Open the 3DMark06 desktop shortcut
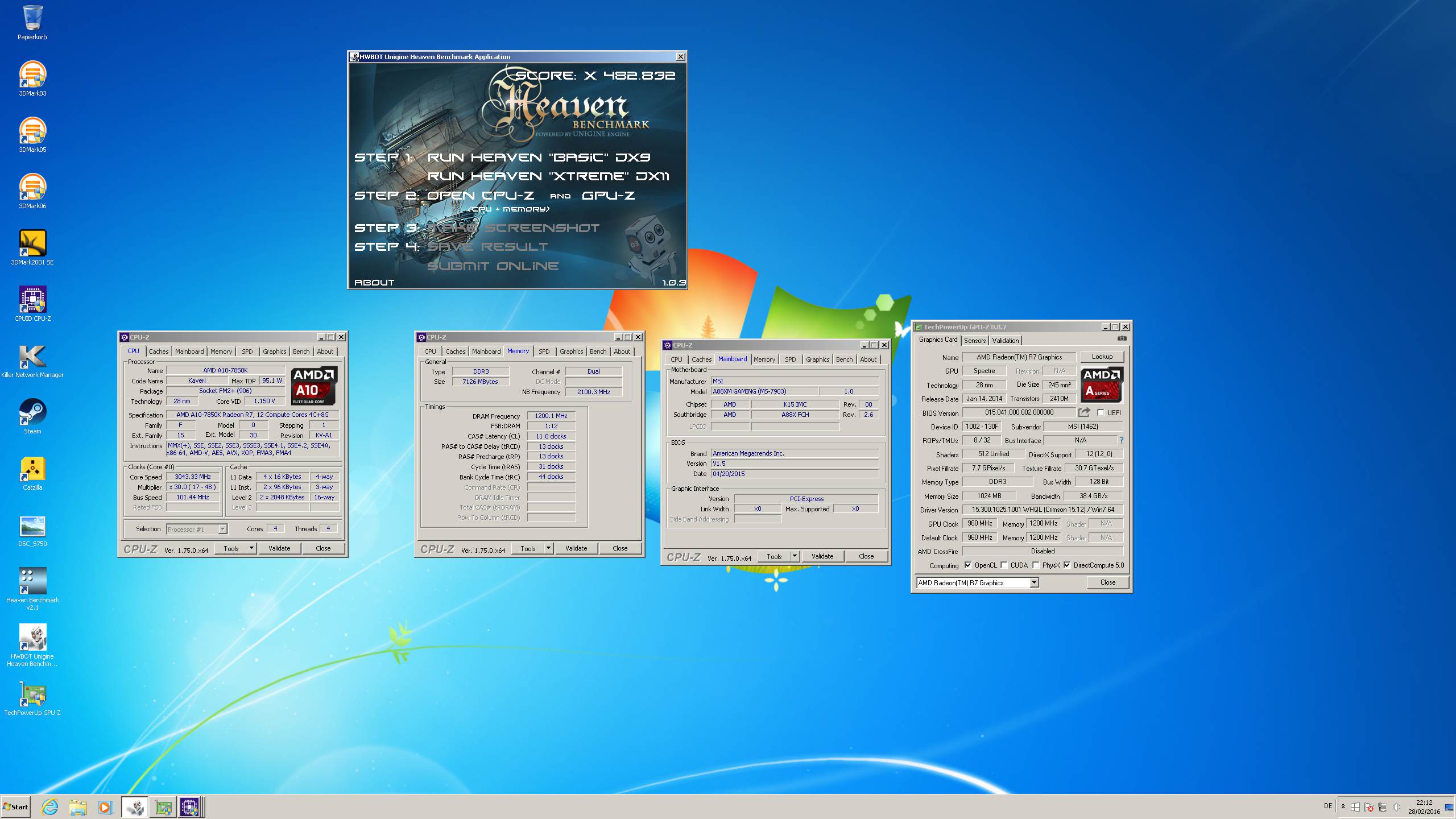 pyautogui.click(x=32, y=191)
